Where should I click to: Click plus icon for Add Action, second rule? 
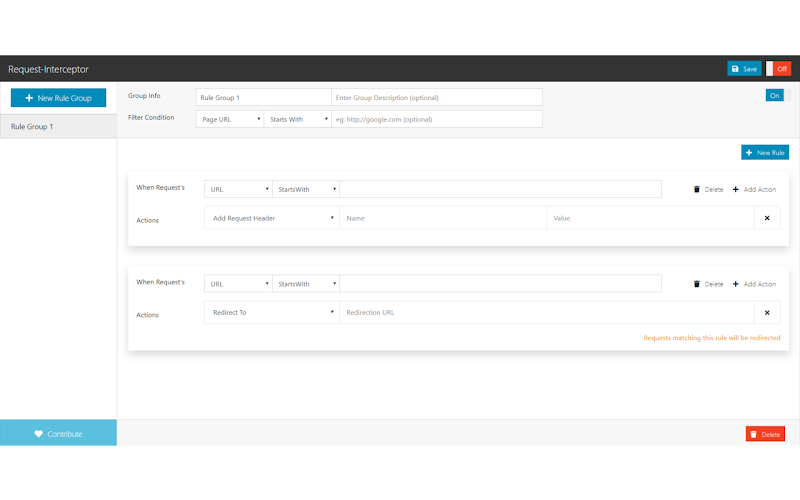[x=735, y=284]
